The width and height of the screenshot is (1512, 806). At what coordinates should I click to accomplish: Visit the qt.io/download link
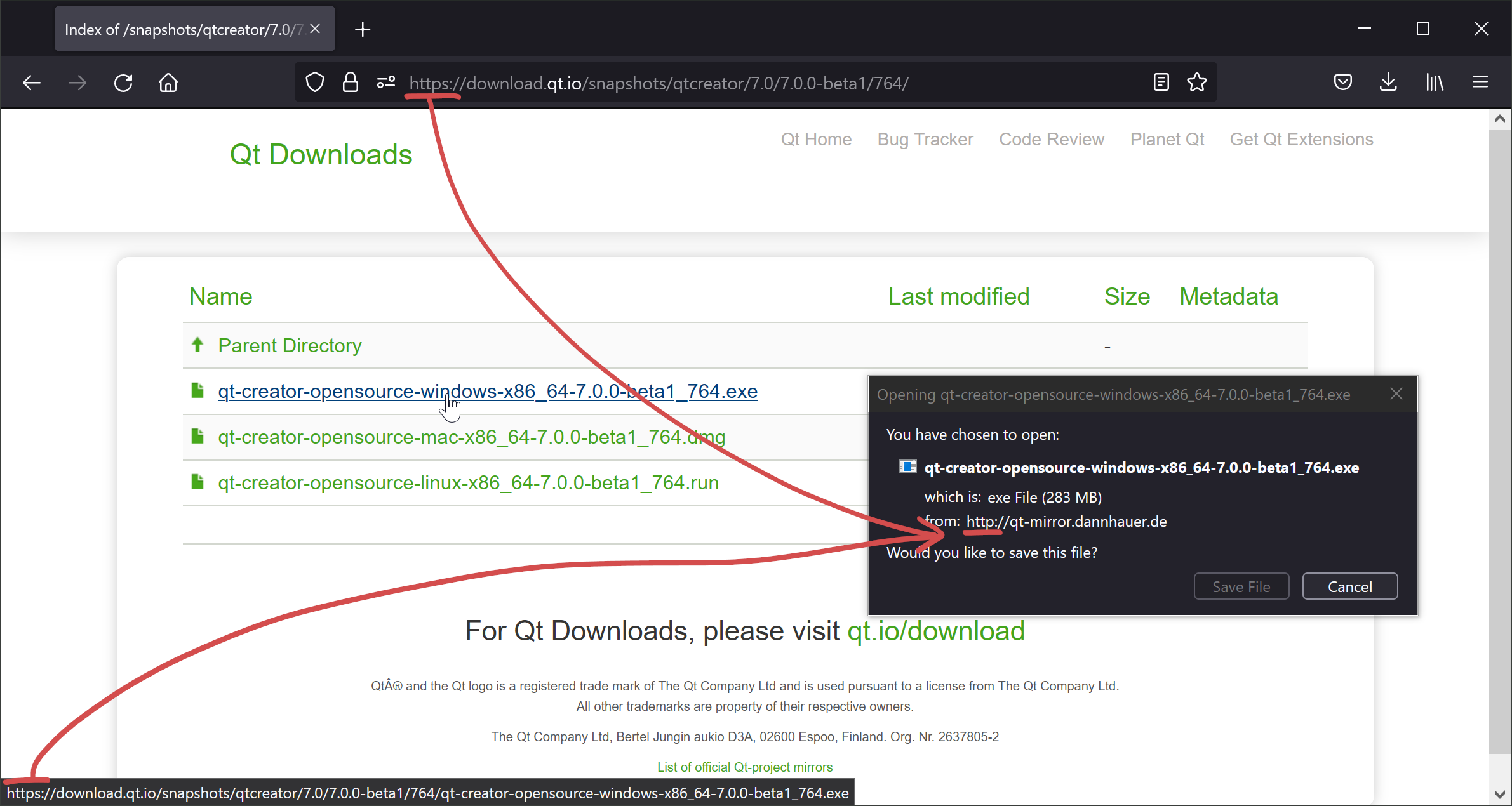coord(936,631)
